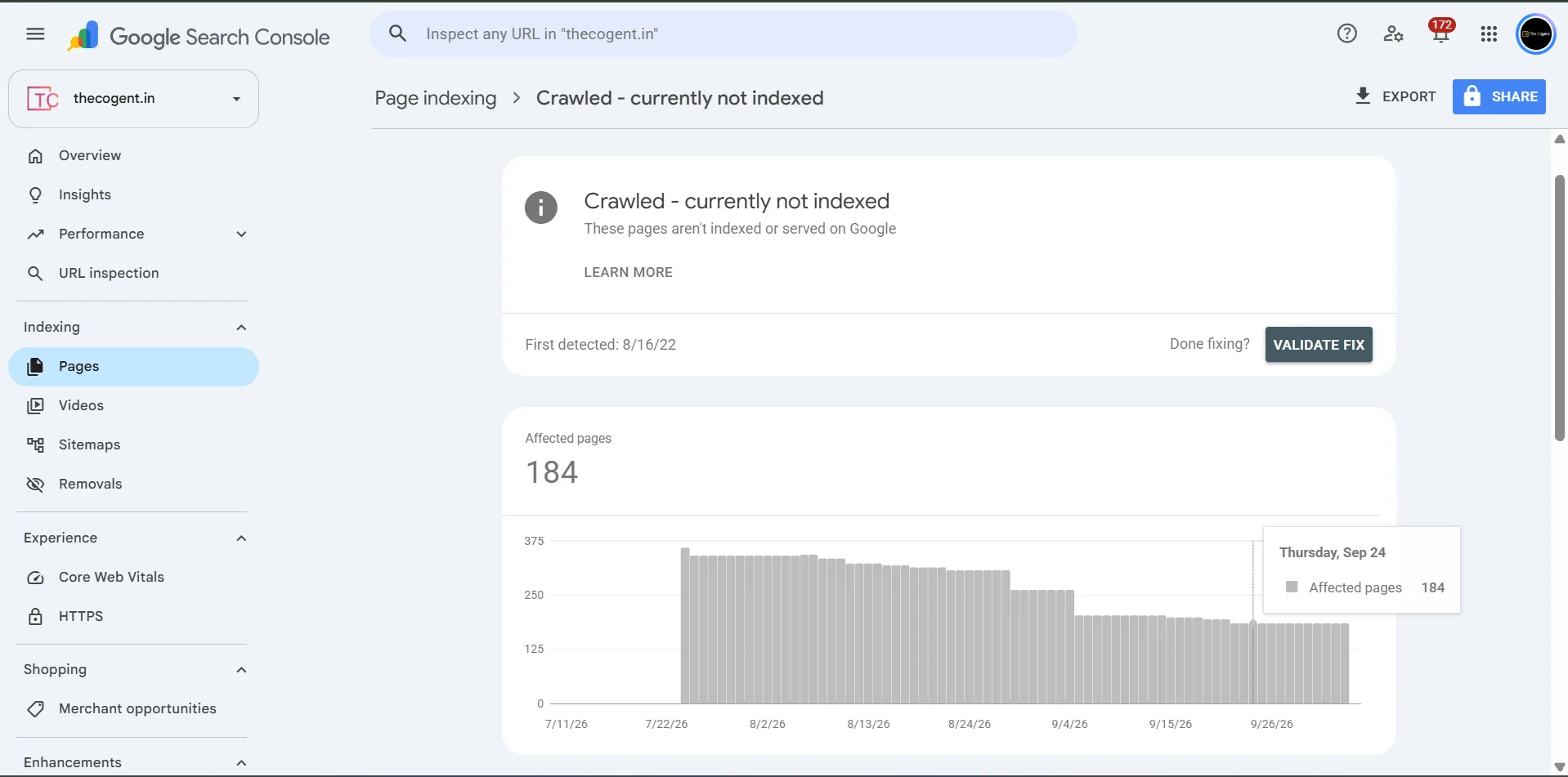Click the VALIDATE FIX button
Image resolution: width=1568 pixels, height=777 pixels.
click(x=1318, y=344)
